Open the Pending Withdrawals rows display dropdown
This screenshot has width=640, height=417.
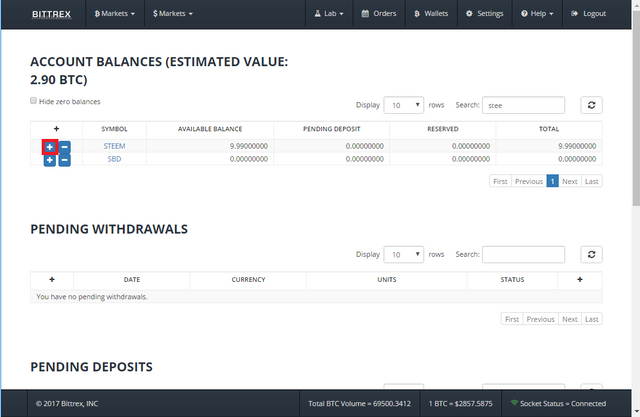tap(404, 255)
